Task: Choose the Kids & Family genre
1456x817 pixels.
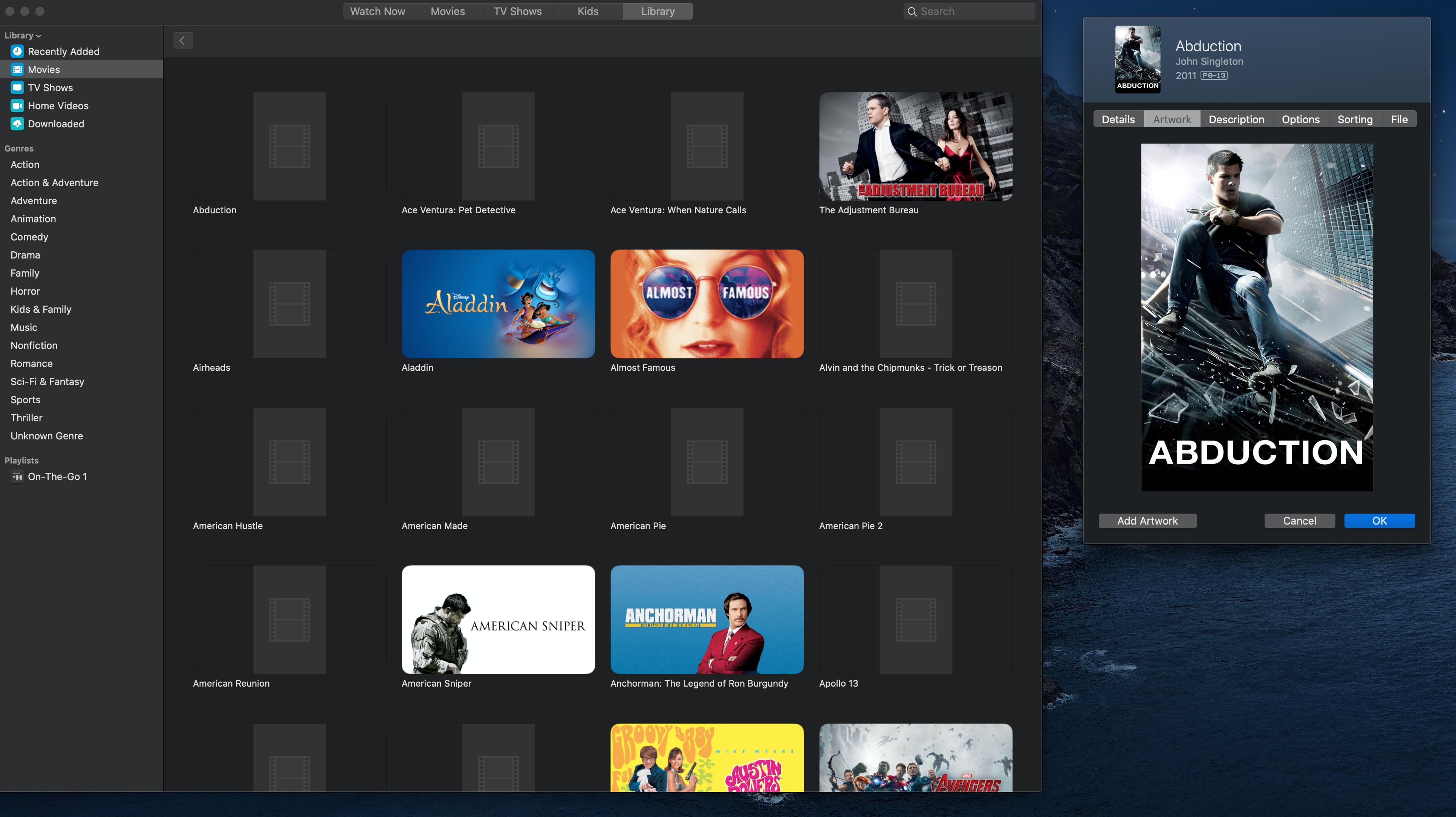Action: (x=81, y=309)
